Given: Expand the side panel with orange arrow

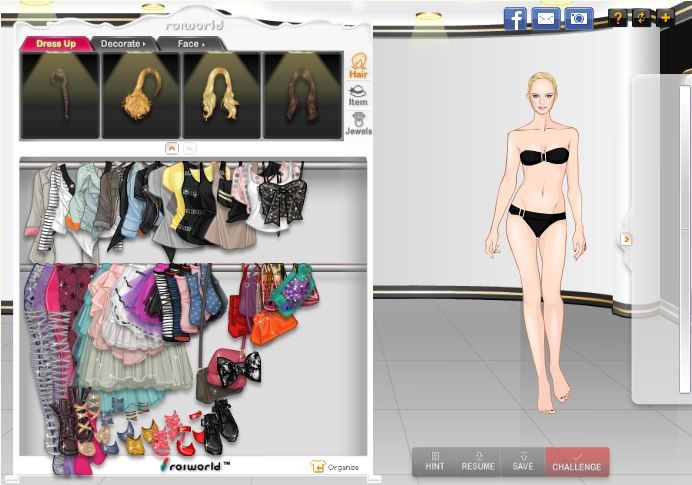Looking at the screenshot, I should (625, 239).
